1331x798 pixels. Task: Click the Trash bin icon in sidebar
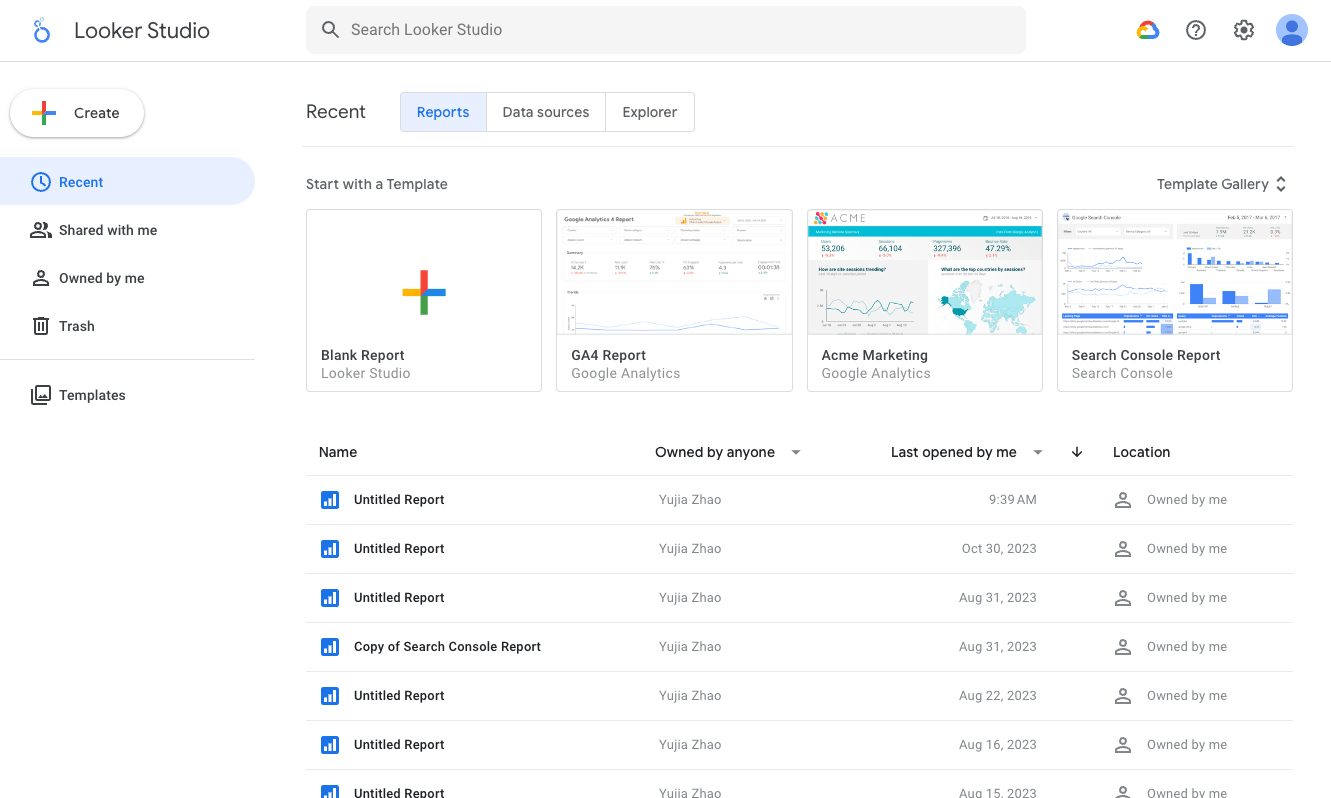point(41,326)
